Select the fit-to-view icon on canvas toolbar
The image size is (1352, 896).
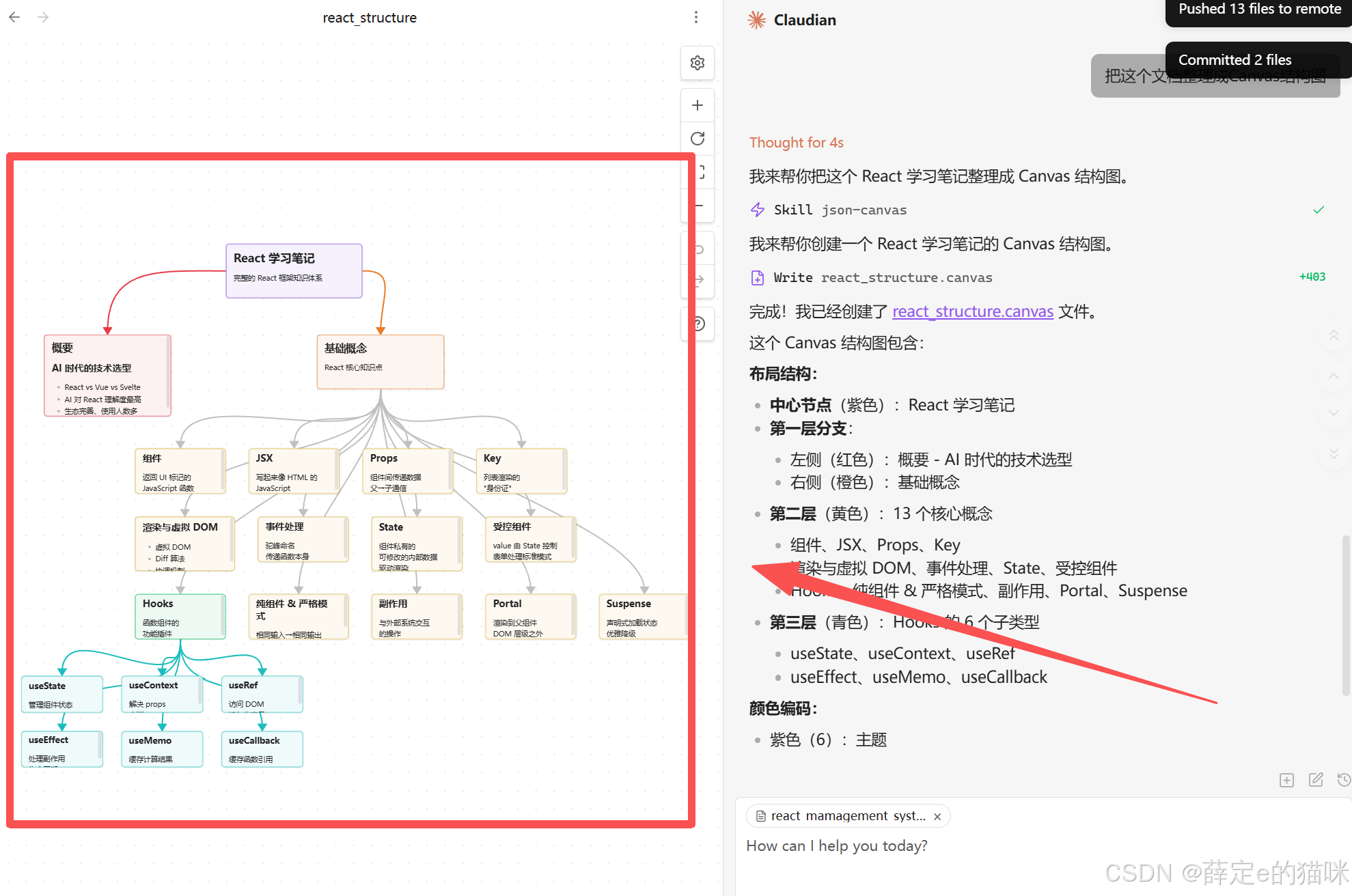tap(698, 172)
